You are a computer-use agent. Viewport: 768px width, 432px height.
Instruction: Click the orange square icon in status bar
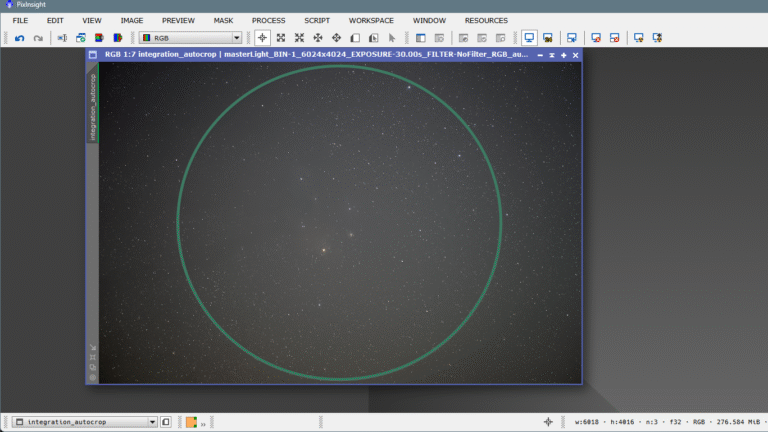point(191,422)
